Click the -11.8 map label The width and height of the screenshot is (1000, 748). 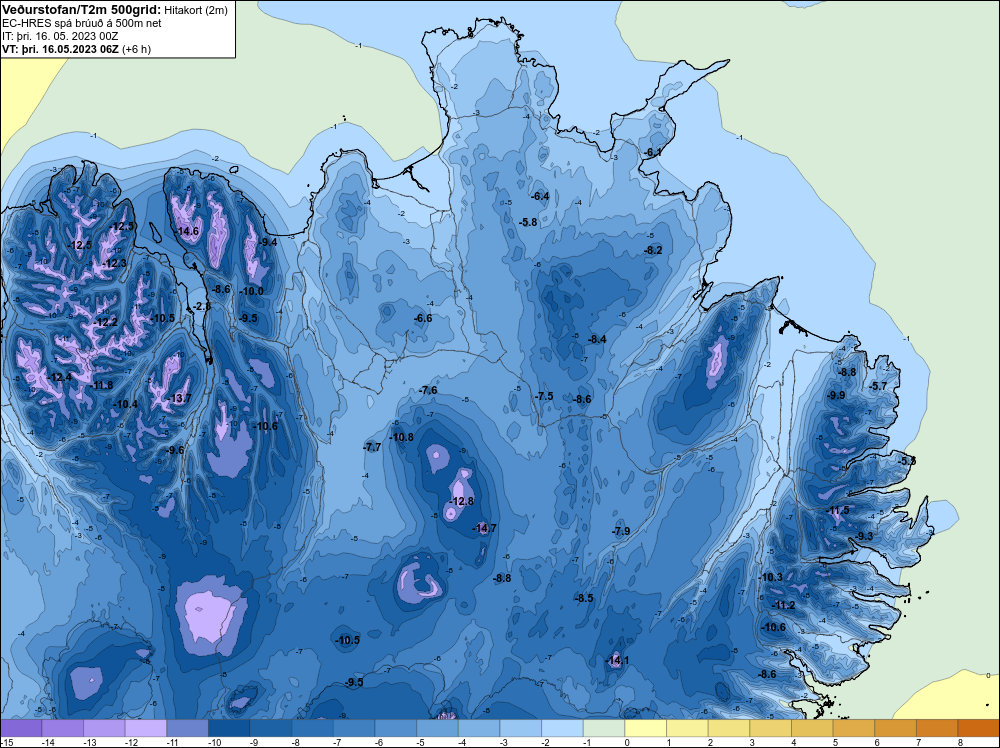coord(101,385)
